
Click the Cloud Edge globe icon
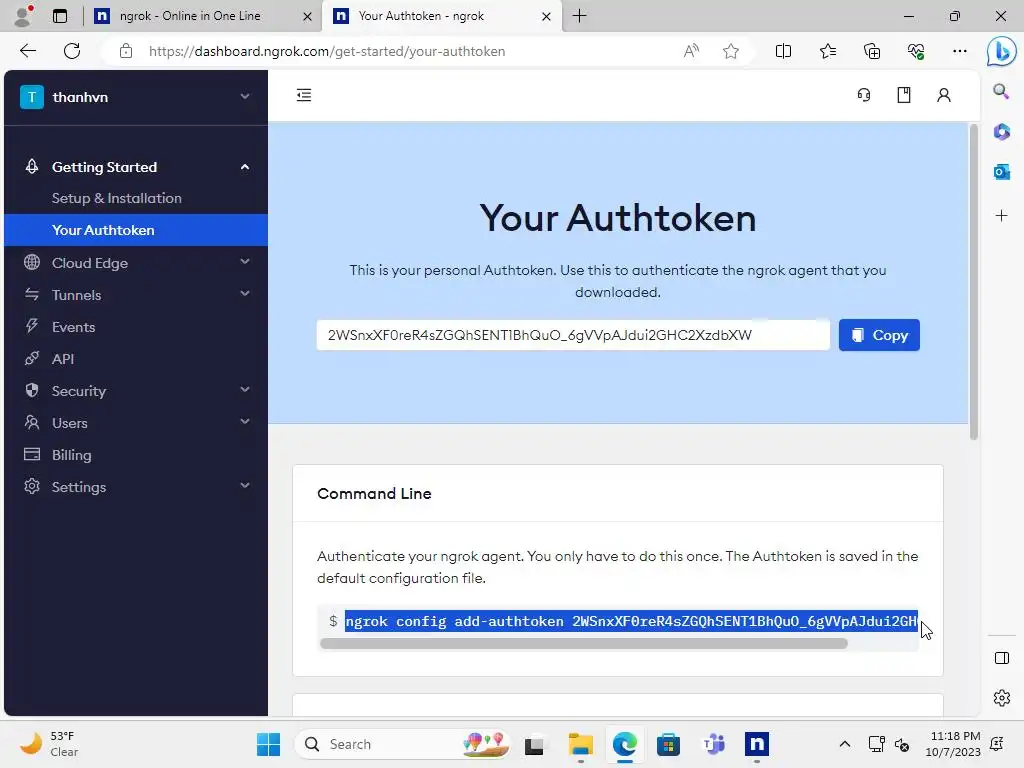[32, 263]
